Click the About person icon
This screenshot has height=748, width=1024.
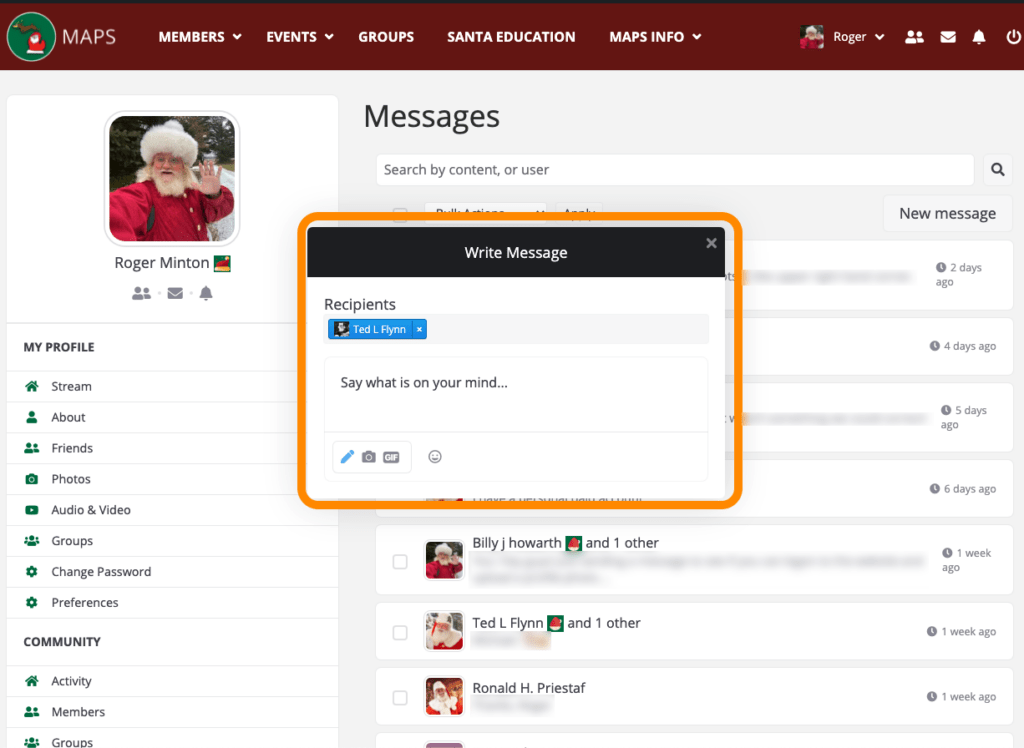click(x=31, y=417)
